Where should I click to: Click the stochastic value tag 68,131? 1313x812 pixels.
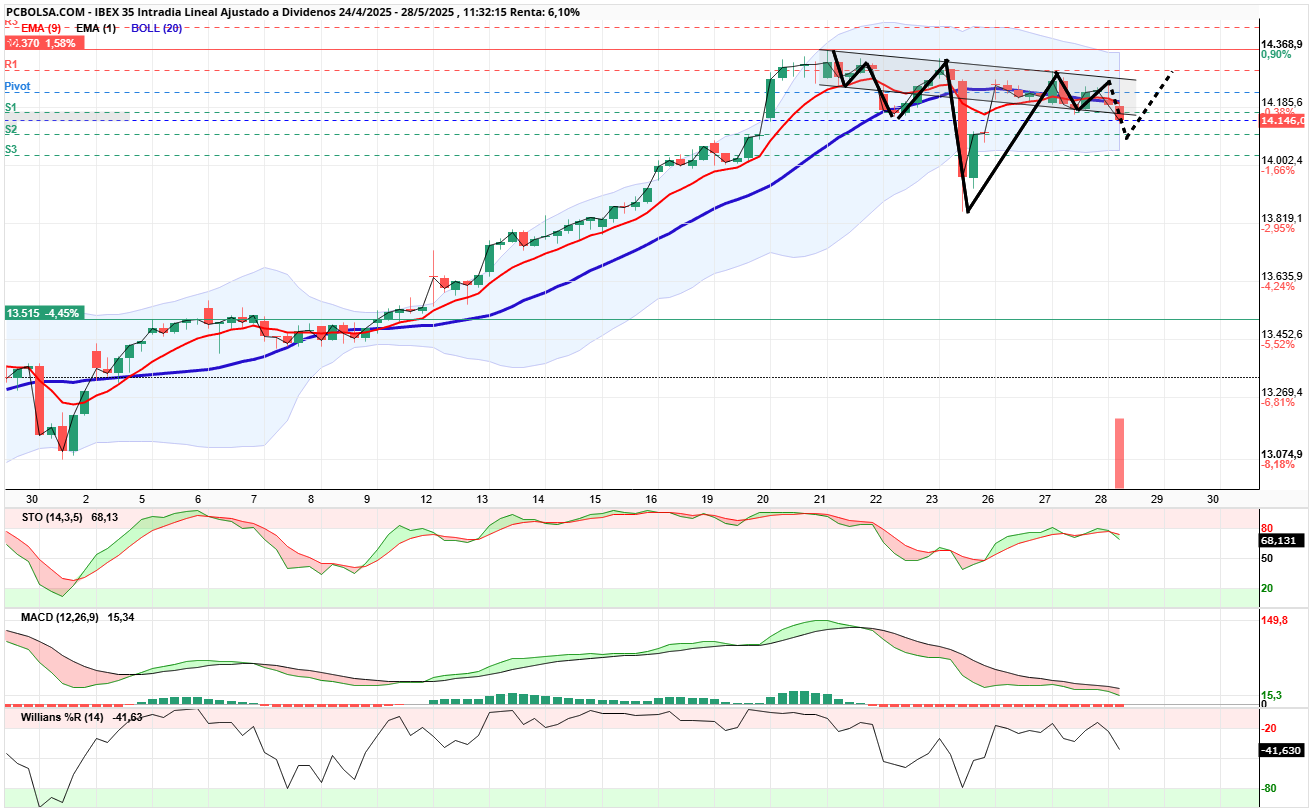pos(1280,540)
